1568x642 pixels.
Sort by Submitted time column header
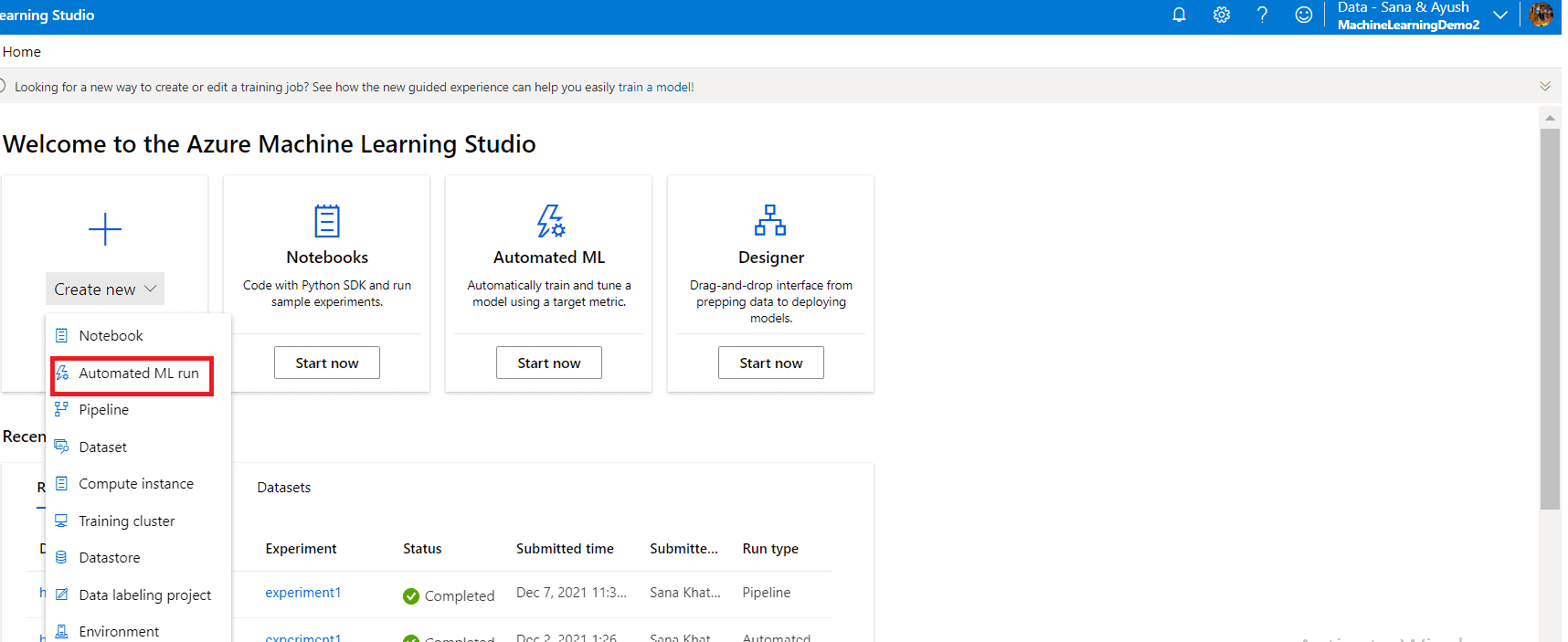pos(565,549)
